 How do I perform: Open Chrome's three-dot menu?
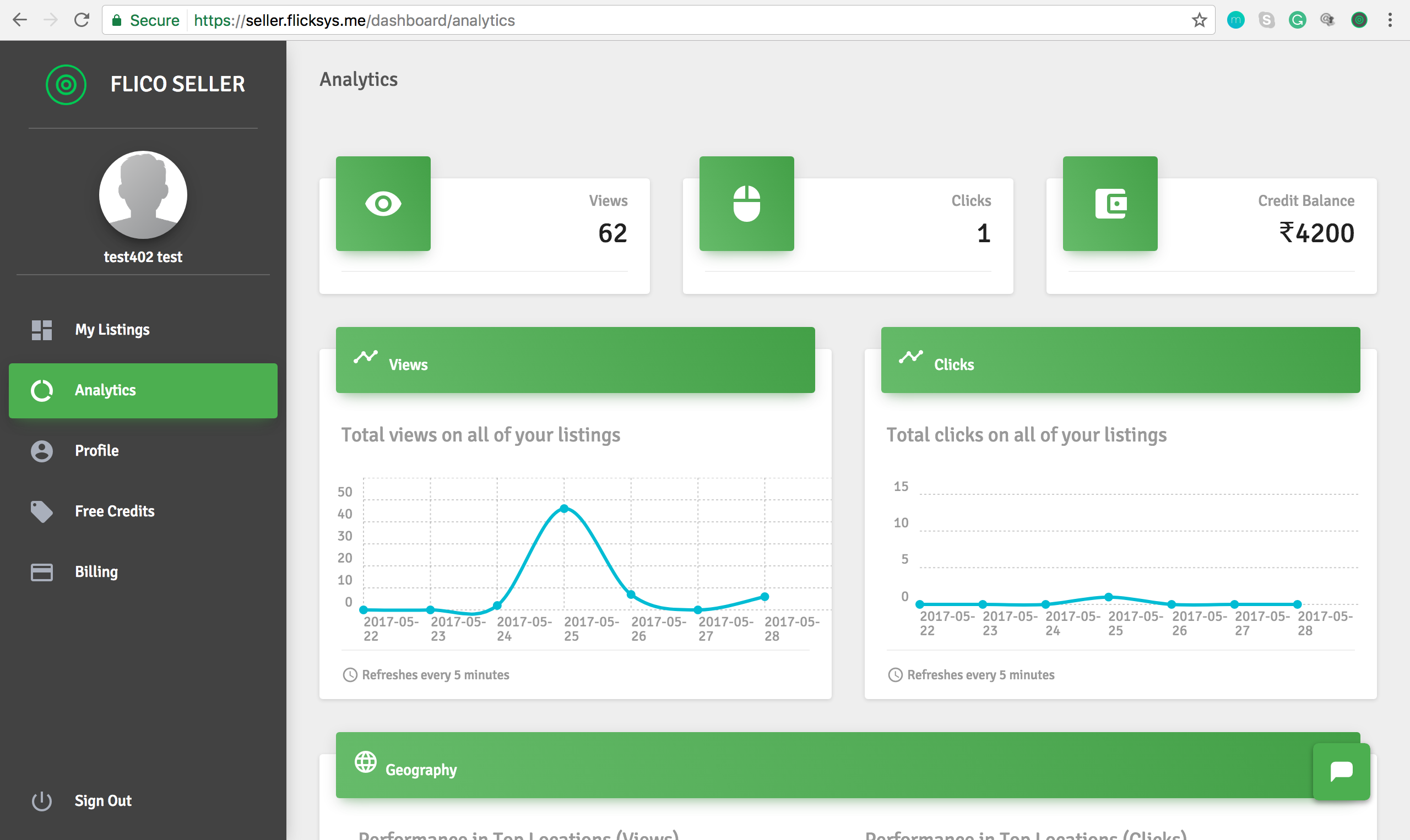click(x=1390, y=20)
